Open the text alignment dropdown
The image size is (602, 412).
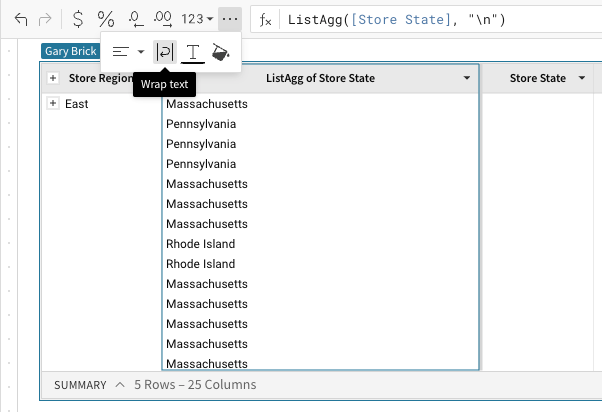[x=128, y=52]
